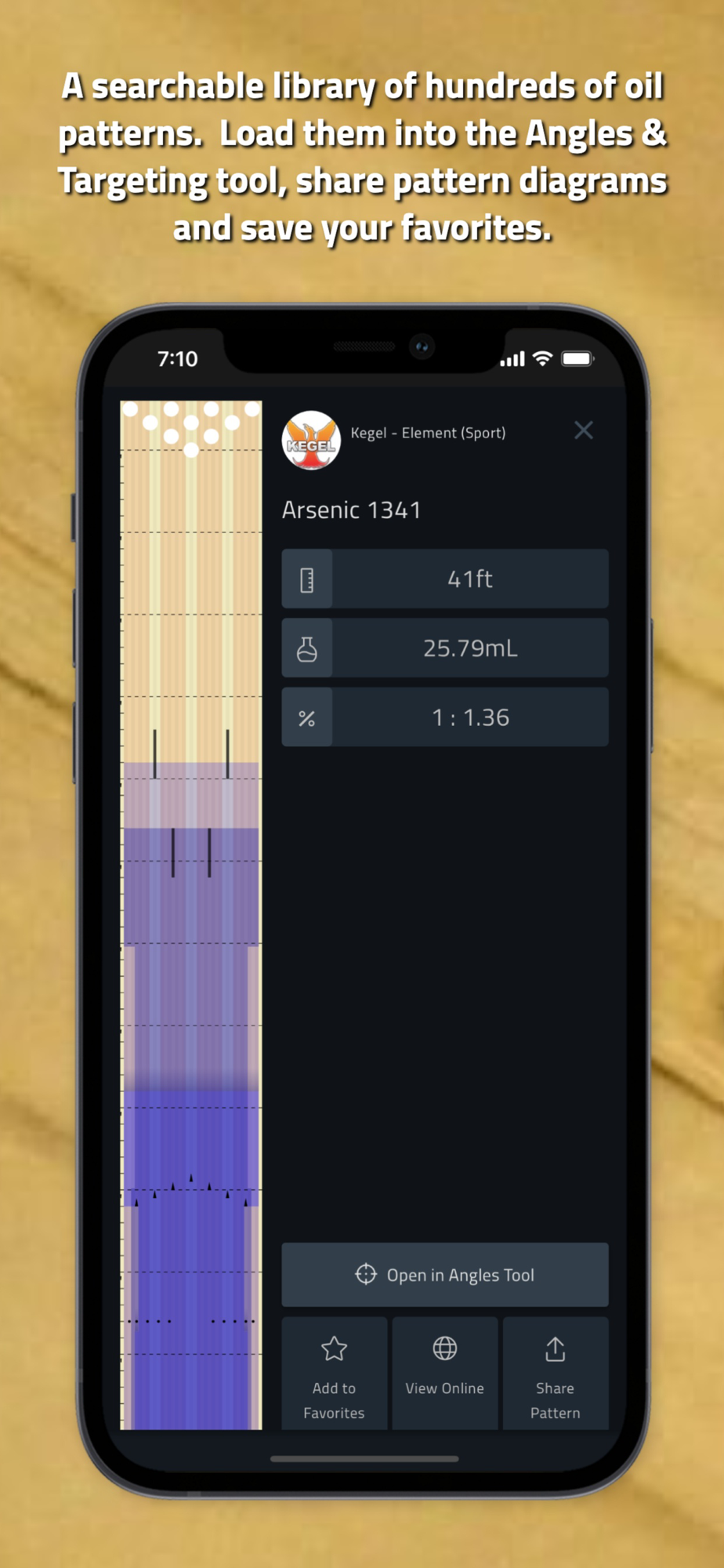724x1568 pixels.
Task: Tap the lane oil pattern diagram
Action: click(191, 915)
